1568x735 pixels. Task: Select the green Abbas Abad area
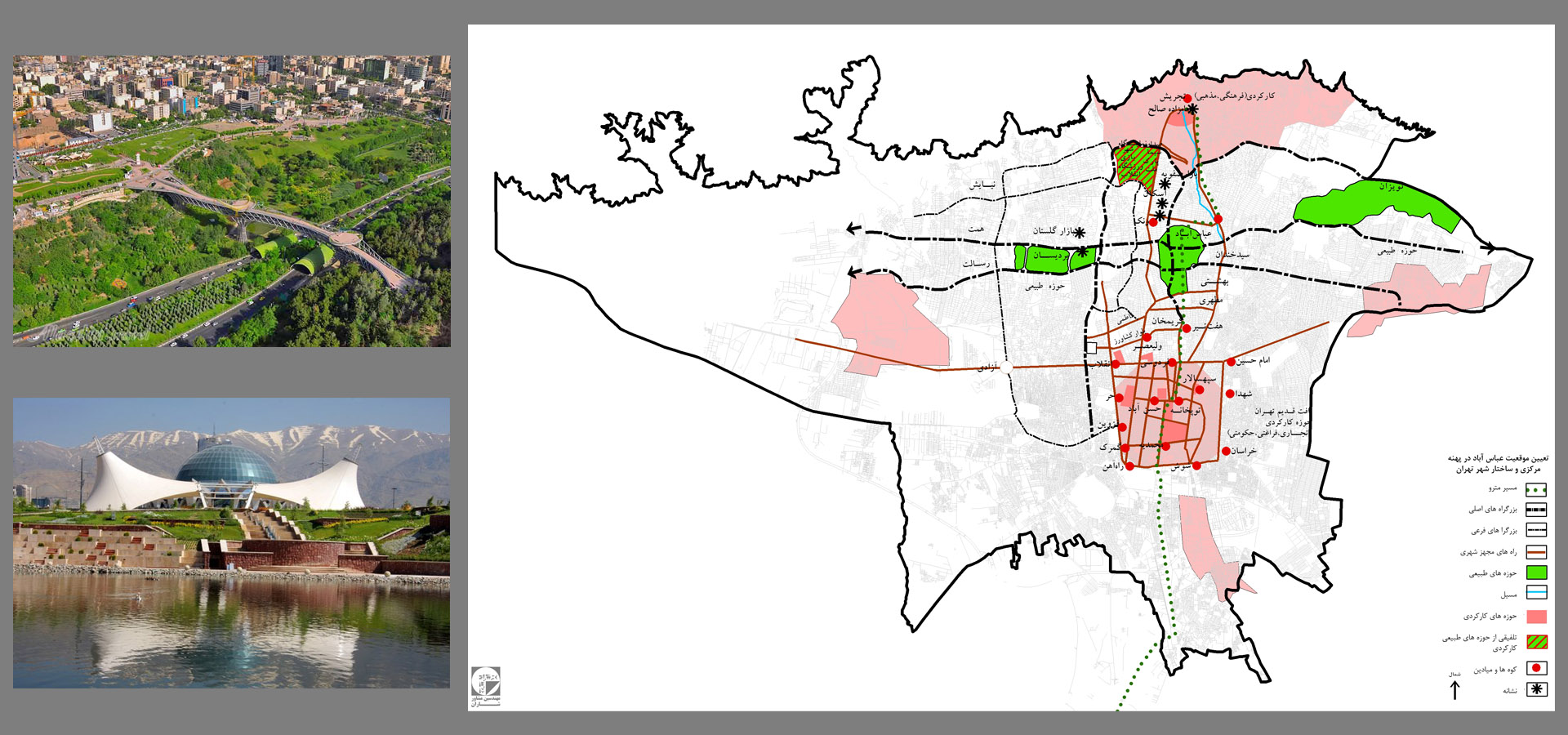1179,260
